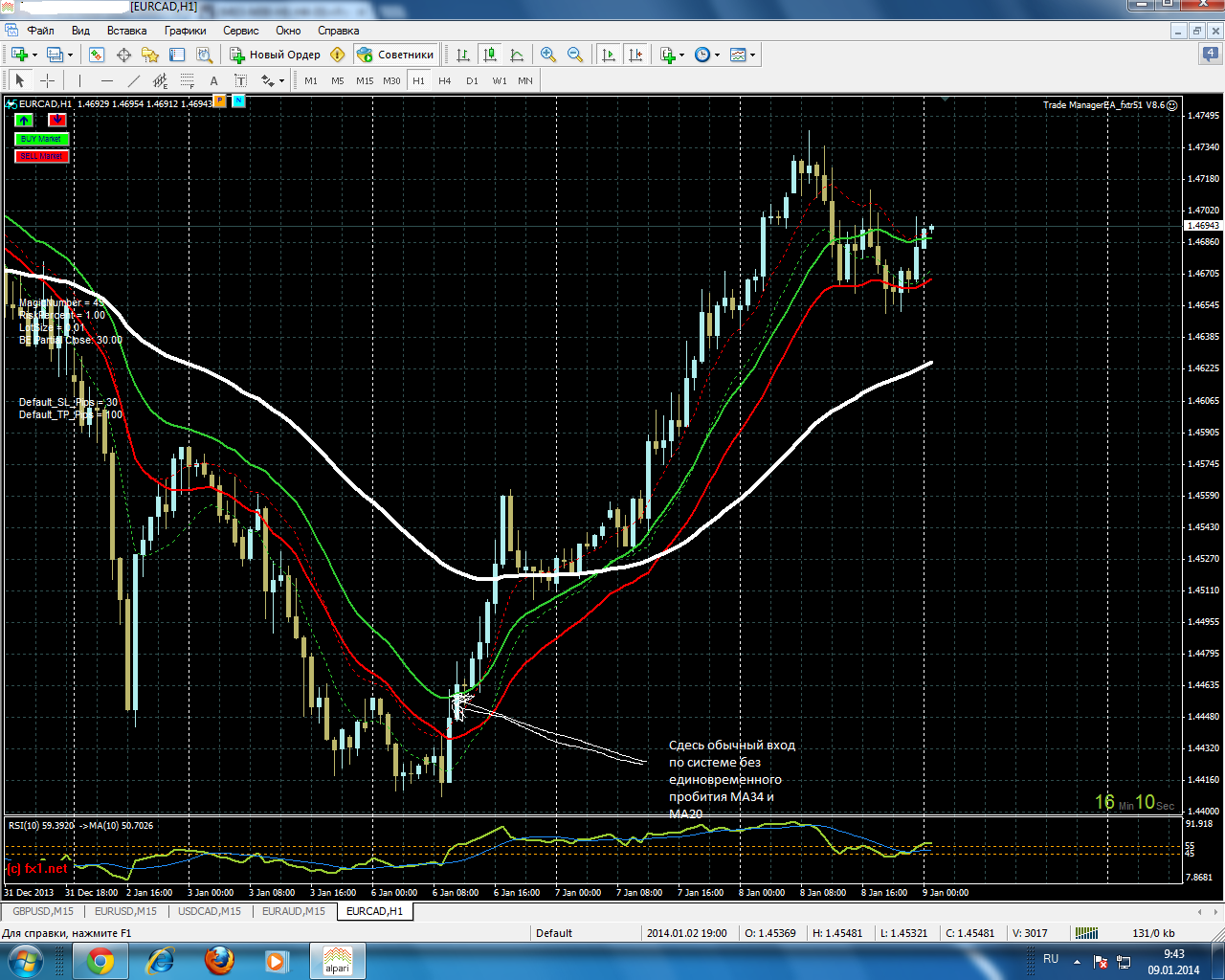Click the orange P button on chart
Viewport: 1225px width, 980px height.
pos(220,100)
